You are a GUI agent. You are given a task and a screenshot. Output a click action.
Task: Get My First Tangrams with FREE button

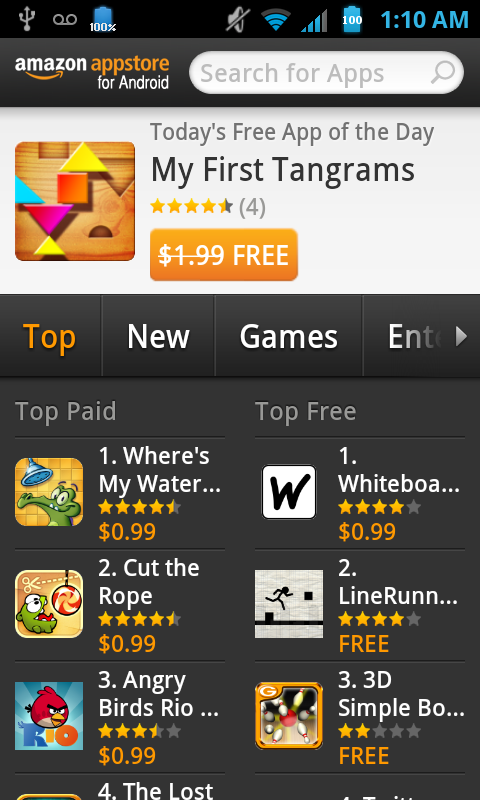[x=224, y=255]
